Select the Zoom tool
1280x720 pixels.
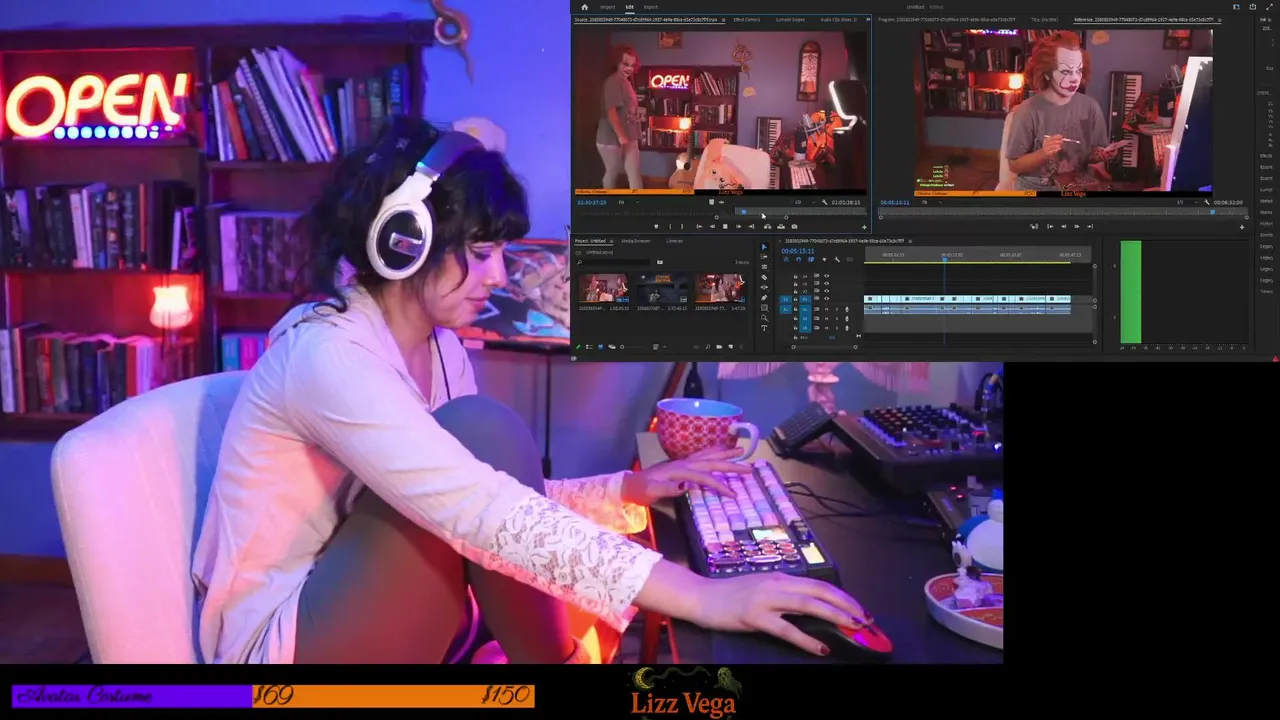tap(764, 318)
